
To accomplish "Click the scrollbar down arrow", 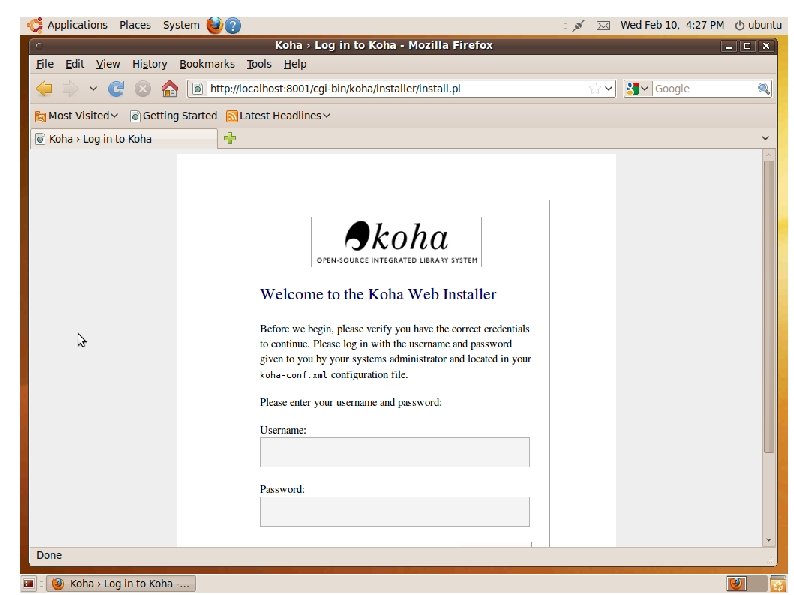I will coord(768,540).
